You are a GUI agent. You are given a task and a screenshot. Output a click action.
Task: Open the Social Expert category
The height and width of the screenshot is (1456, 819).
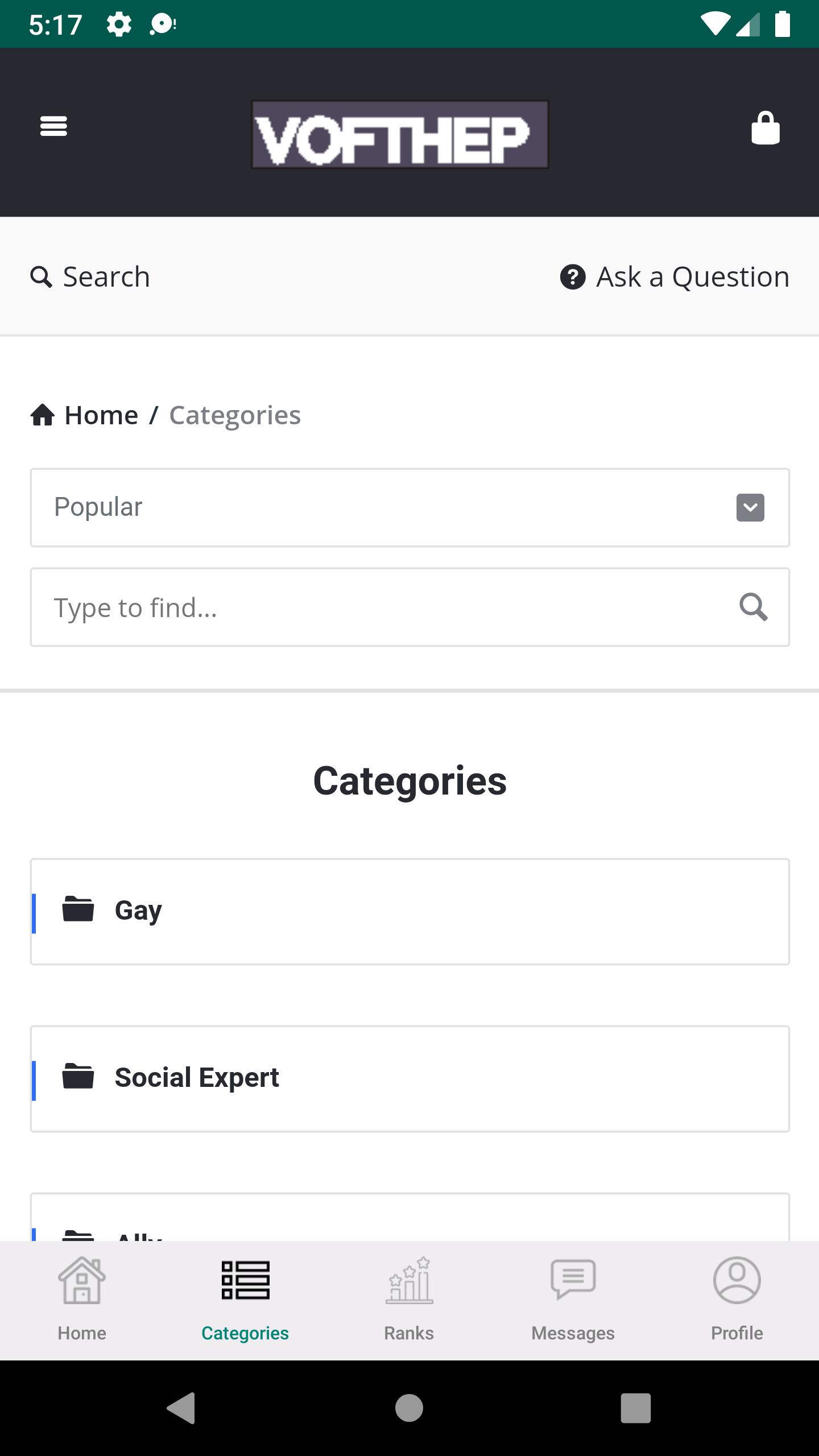(x=409, y=1079)
